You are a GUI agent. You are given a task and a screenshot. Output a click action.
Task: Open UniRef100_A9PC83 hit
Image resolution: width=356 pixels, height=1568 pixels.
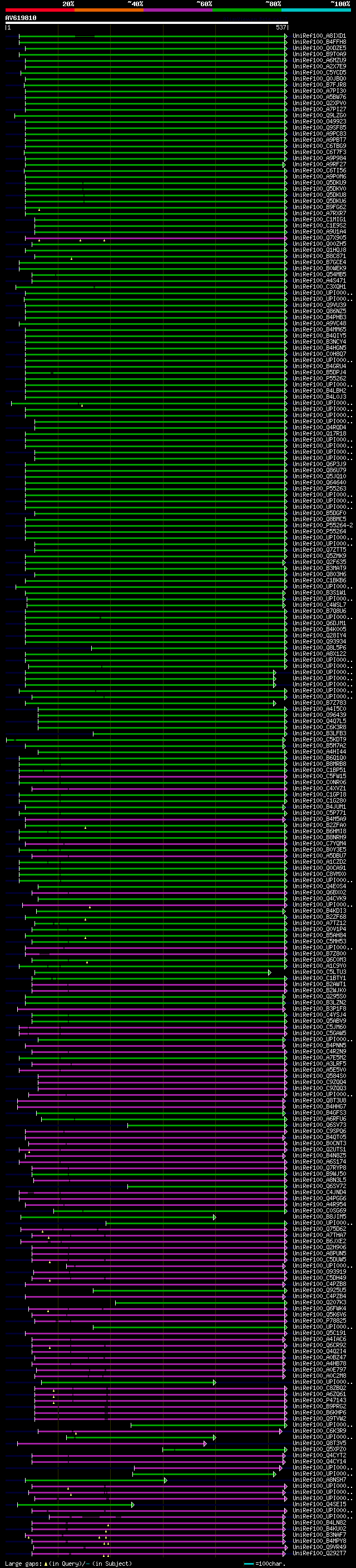click(319, 133)
